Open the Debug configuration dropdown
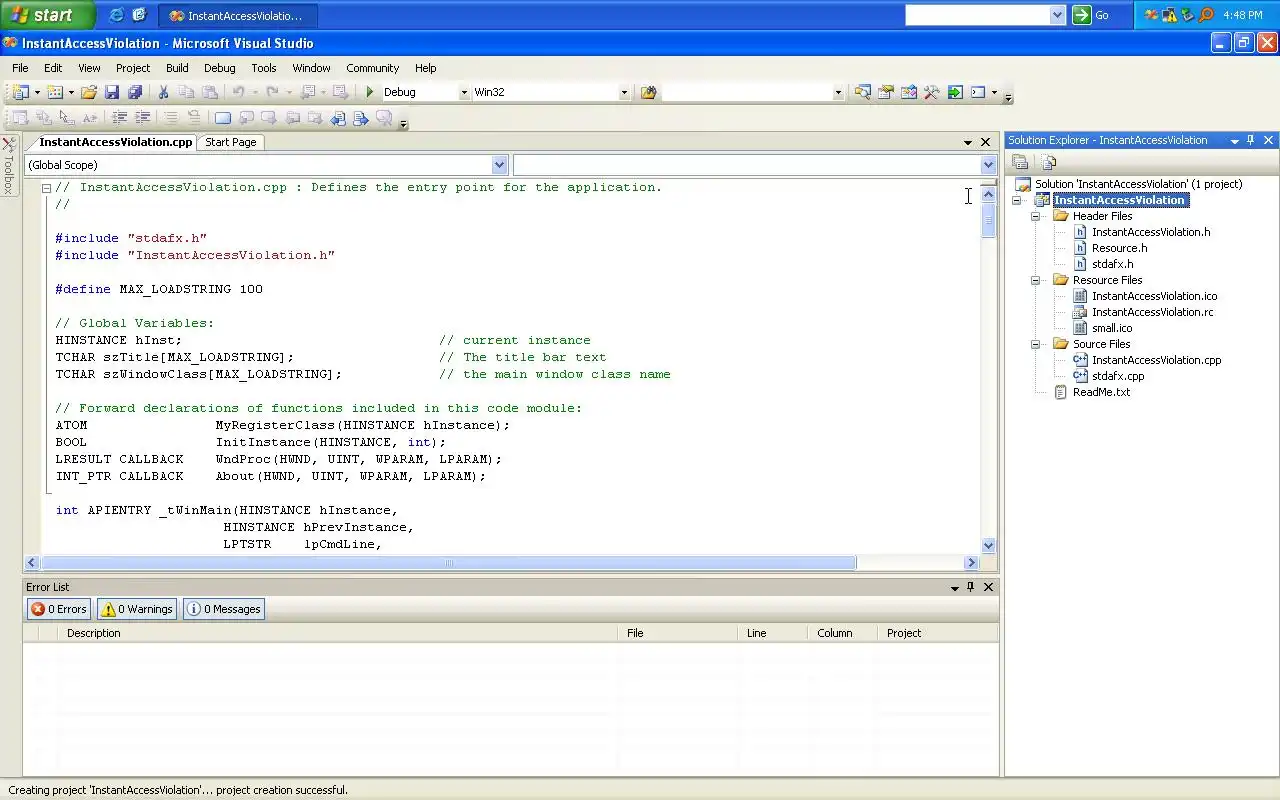The height and width of the screenshot is (800, 1280). click(464, 92)
